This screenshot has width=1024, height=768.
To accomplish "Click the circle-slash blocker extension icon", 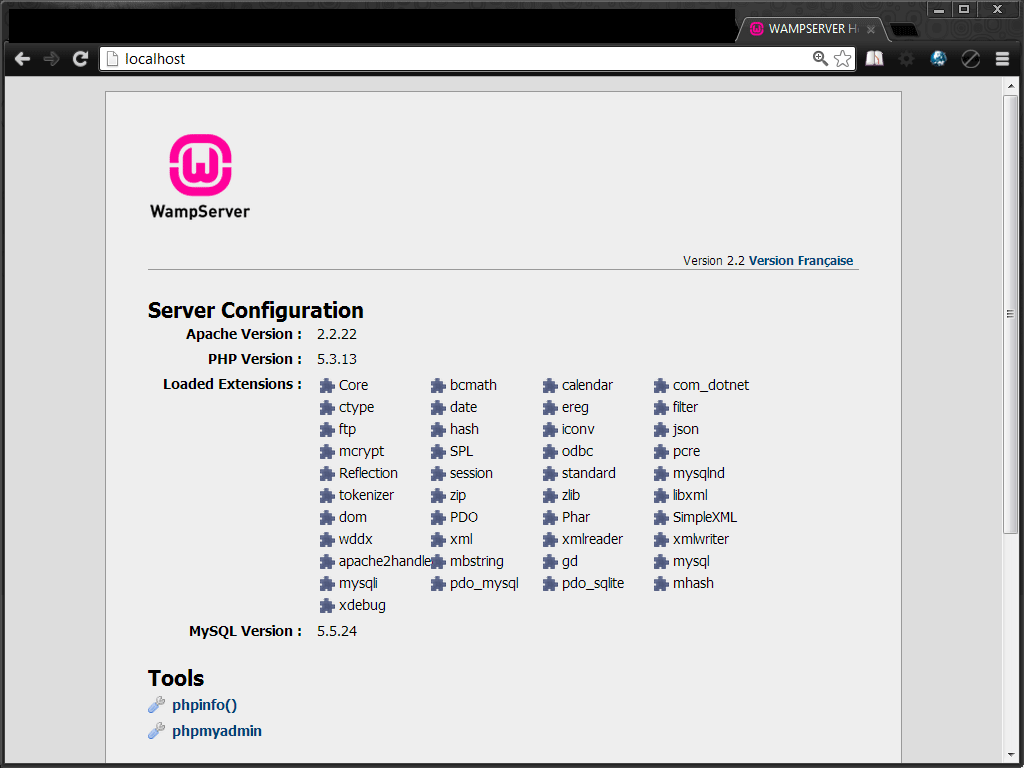I will point(970,59).
